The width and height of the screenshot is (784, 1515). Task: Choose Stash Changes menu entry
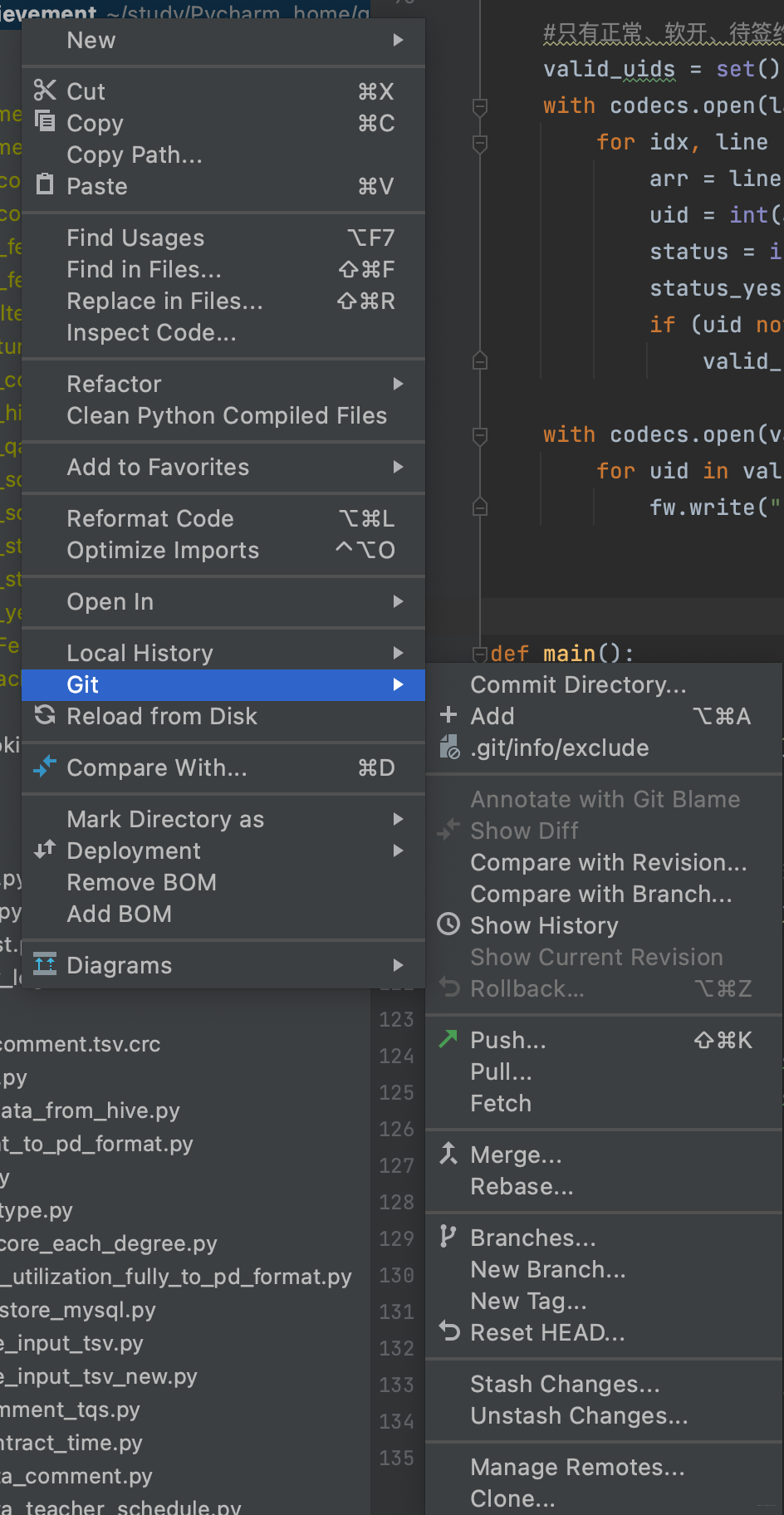pyautogui.click(x=565, y=1384)
